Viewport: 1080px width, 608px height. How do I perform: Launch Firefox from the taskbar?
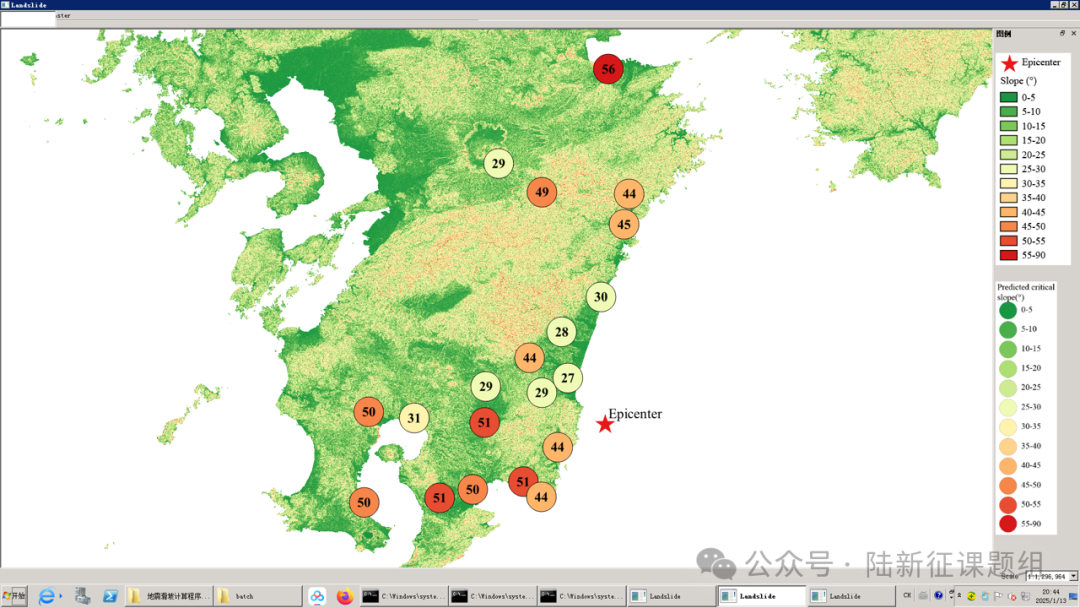345,596
